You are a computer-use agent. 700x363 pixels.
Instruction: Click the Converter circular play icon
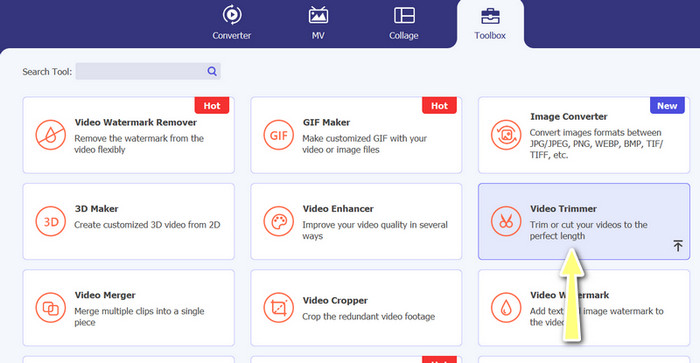[232, 15]
